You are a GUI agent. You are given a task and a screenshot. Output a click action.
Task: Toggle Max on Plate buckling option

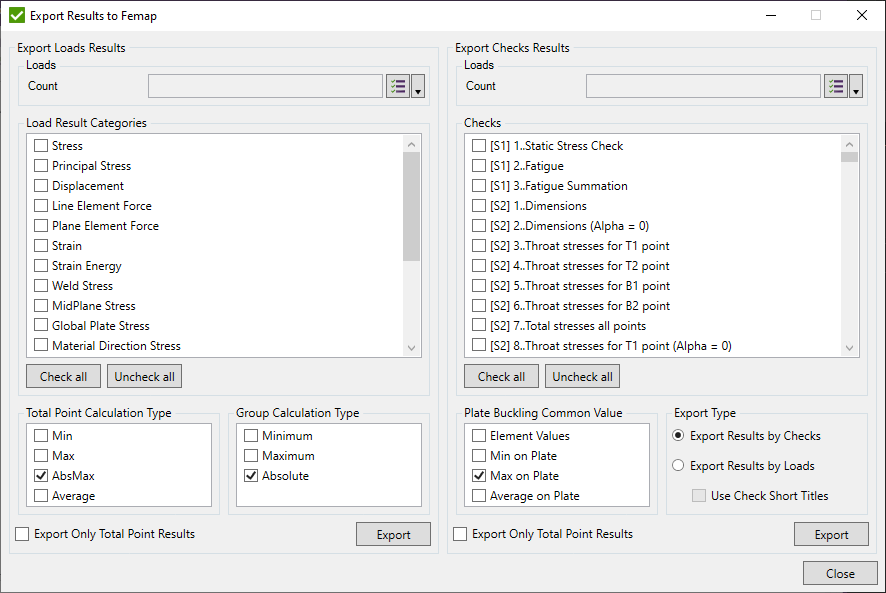479,476
